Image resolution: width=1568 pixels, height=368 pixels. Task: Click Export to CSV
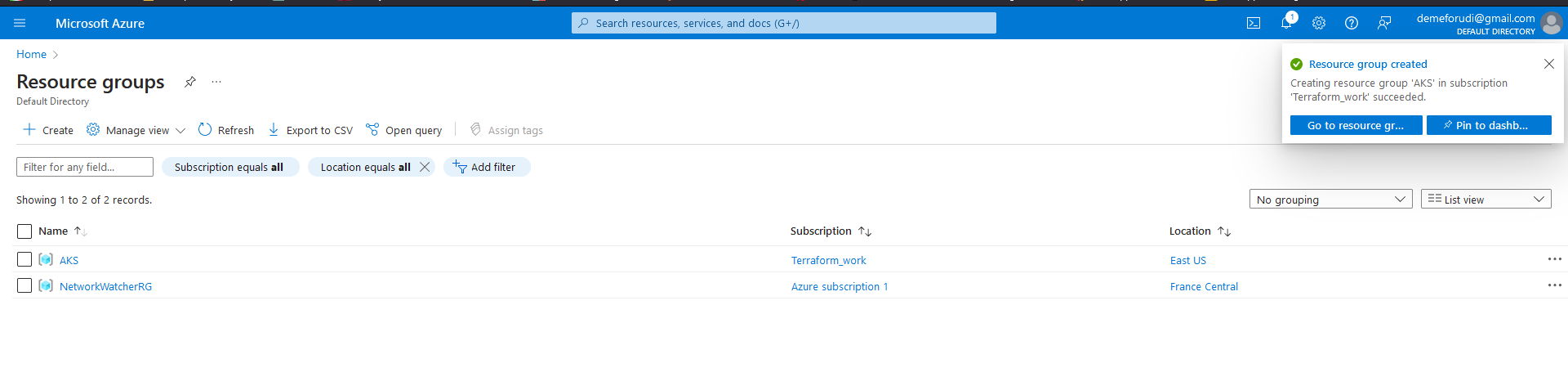pyautogui.click(x=310, y=129)
